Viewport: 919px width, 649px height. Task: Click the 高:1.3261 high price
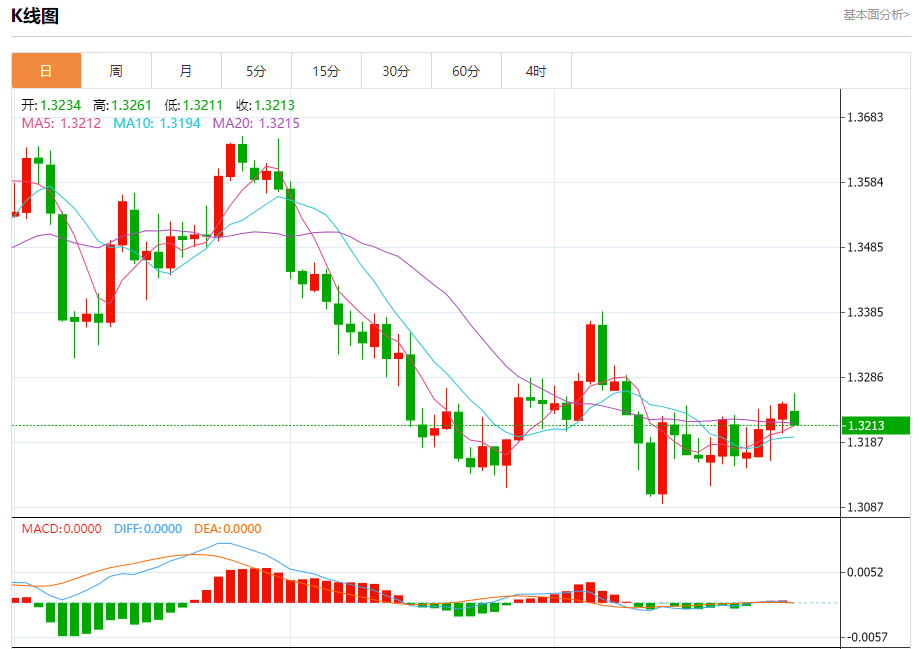click(x=122, y=106)
